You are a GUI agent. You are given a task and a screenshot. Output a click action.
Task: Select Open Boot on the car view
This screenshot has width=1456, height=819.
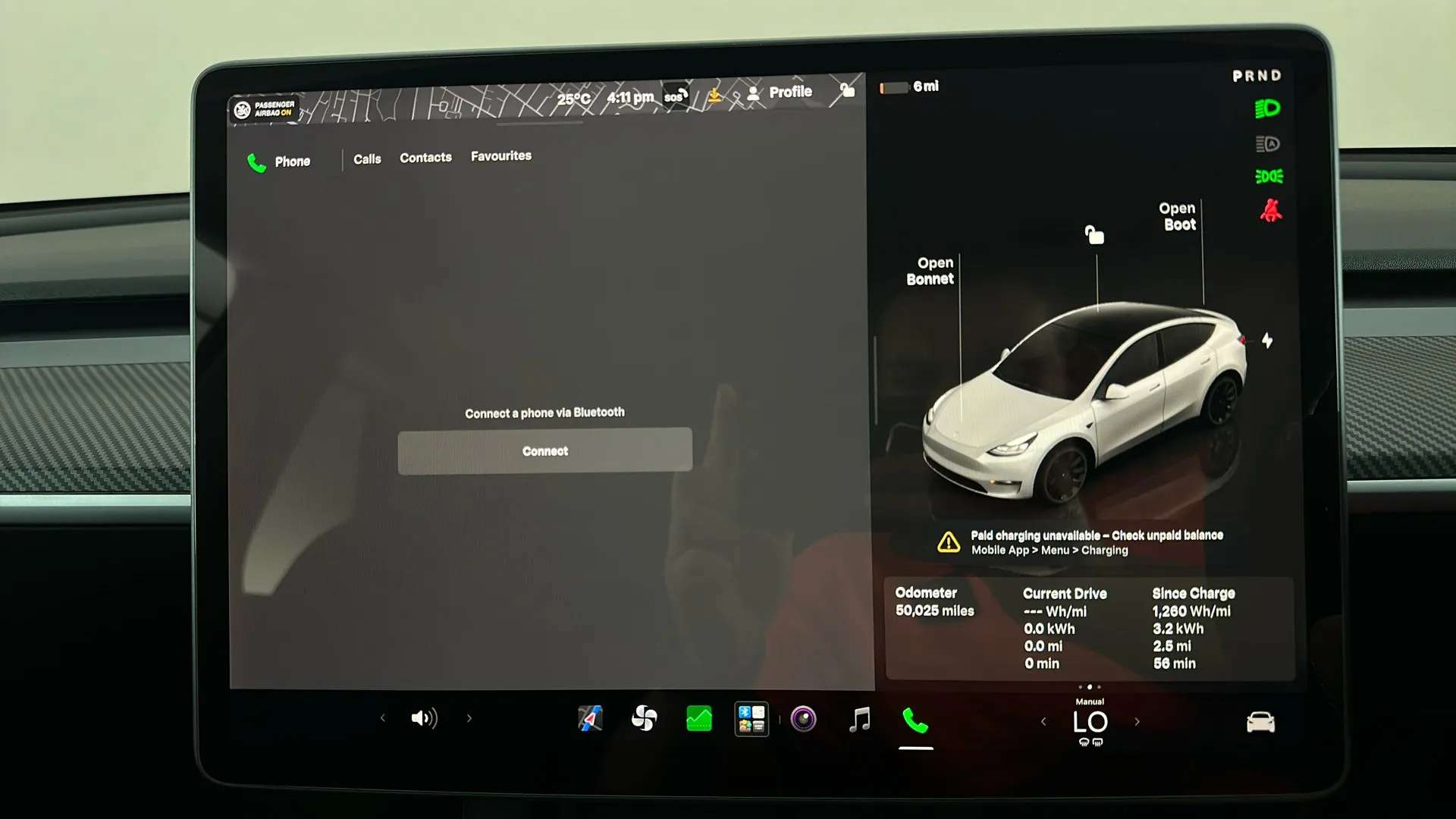click(x=1178, y=216)
